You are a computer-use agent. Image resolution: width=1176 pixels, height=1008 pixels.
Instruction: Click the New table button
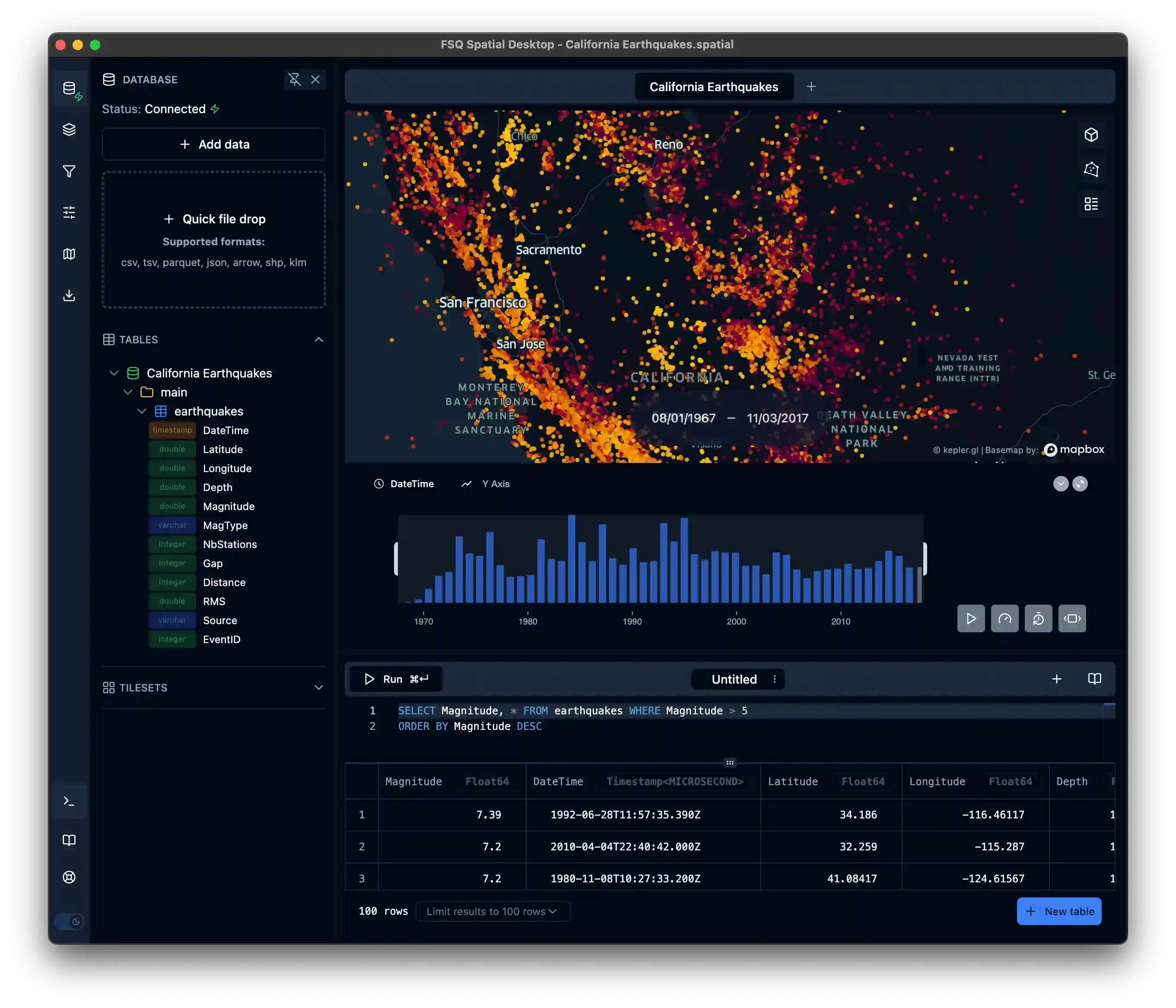[1058, 911]
